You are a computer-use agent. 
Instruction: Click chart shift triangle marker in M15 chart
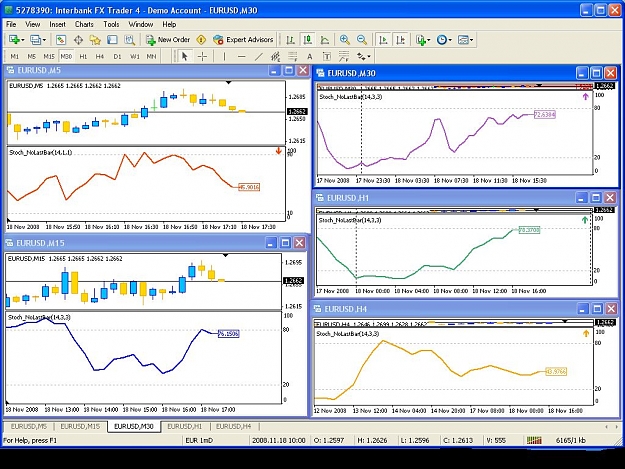pos(226,255)
